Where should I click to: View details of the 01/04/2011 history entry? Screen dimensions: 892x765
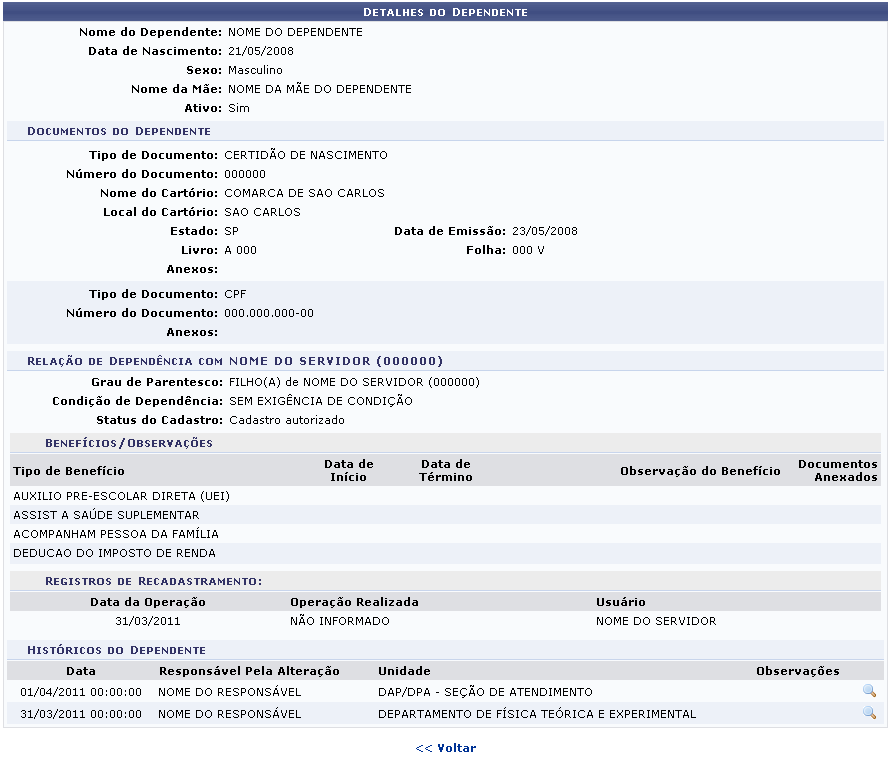tap(868, 692)
